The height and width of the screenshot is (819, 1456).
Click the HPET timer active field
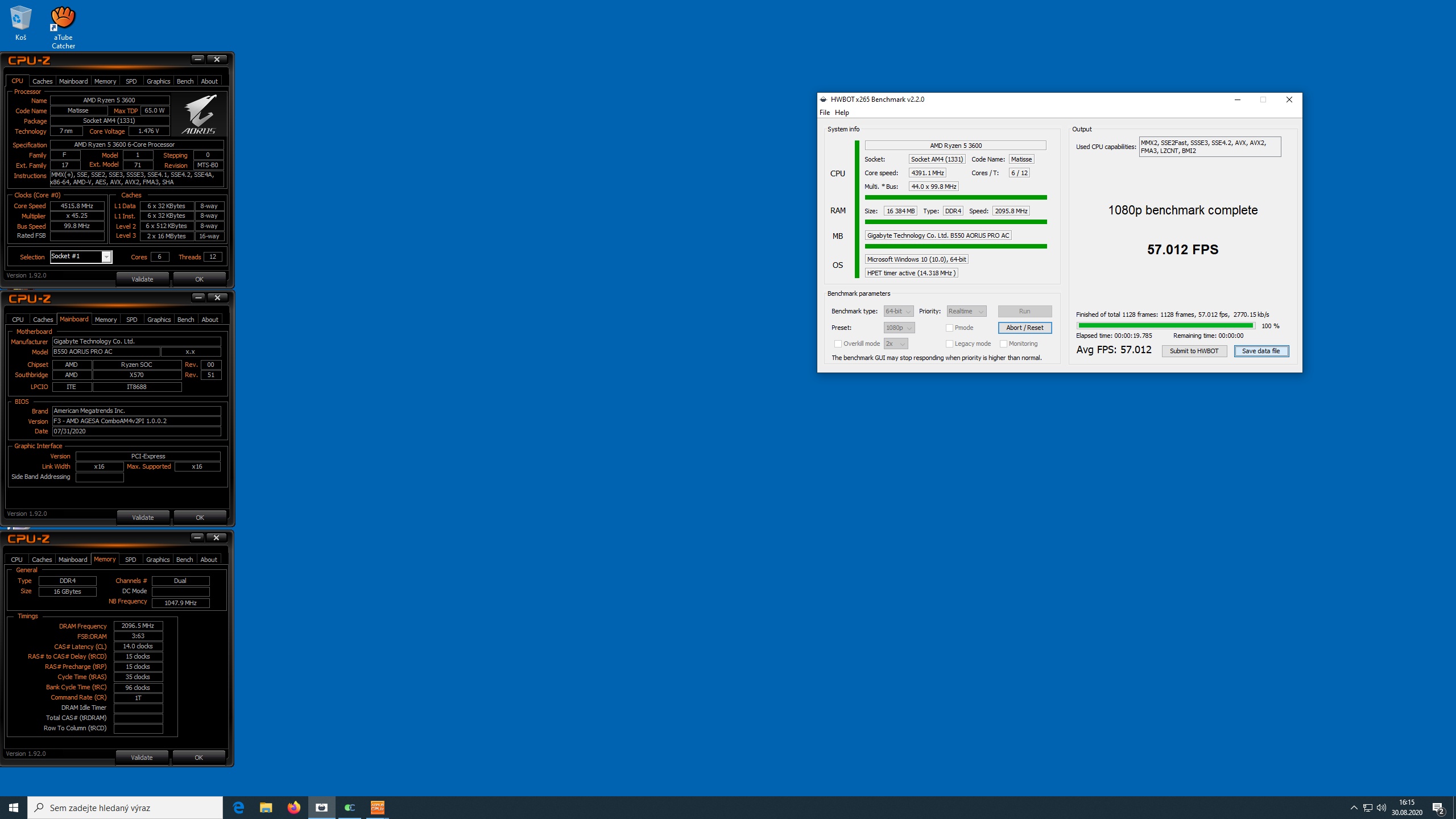coord(911,273)
